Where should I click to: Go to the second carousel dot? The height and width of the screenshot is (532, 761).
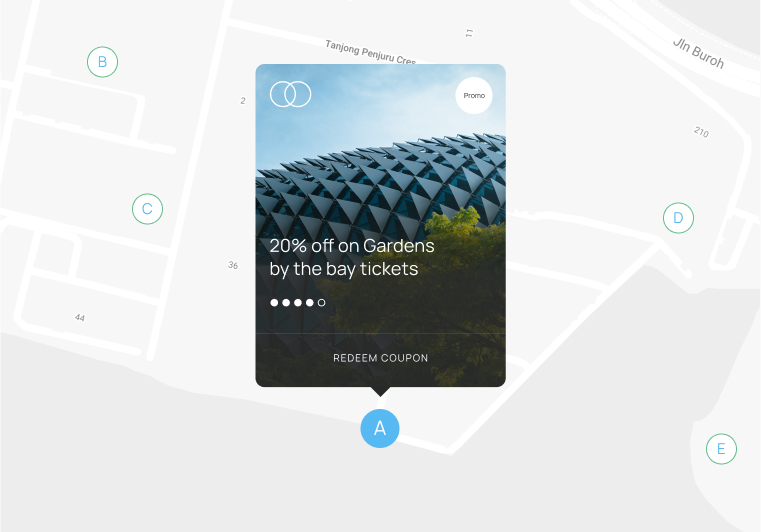(286, 302)
